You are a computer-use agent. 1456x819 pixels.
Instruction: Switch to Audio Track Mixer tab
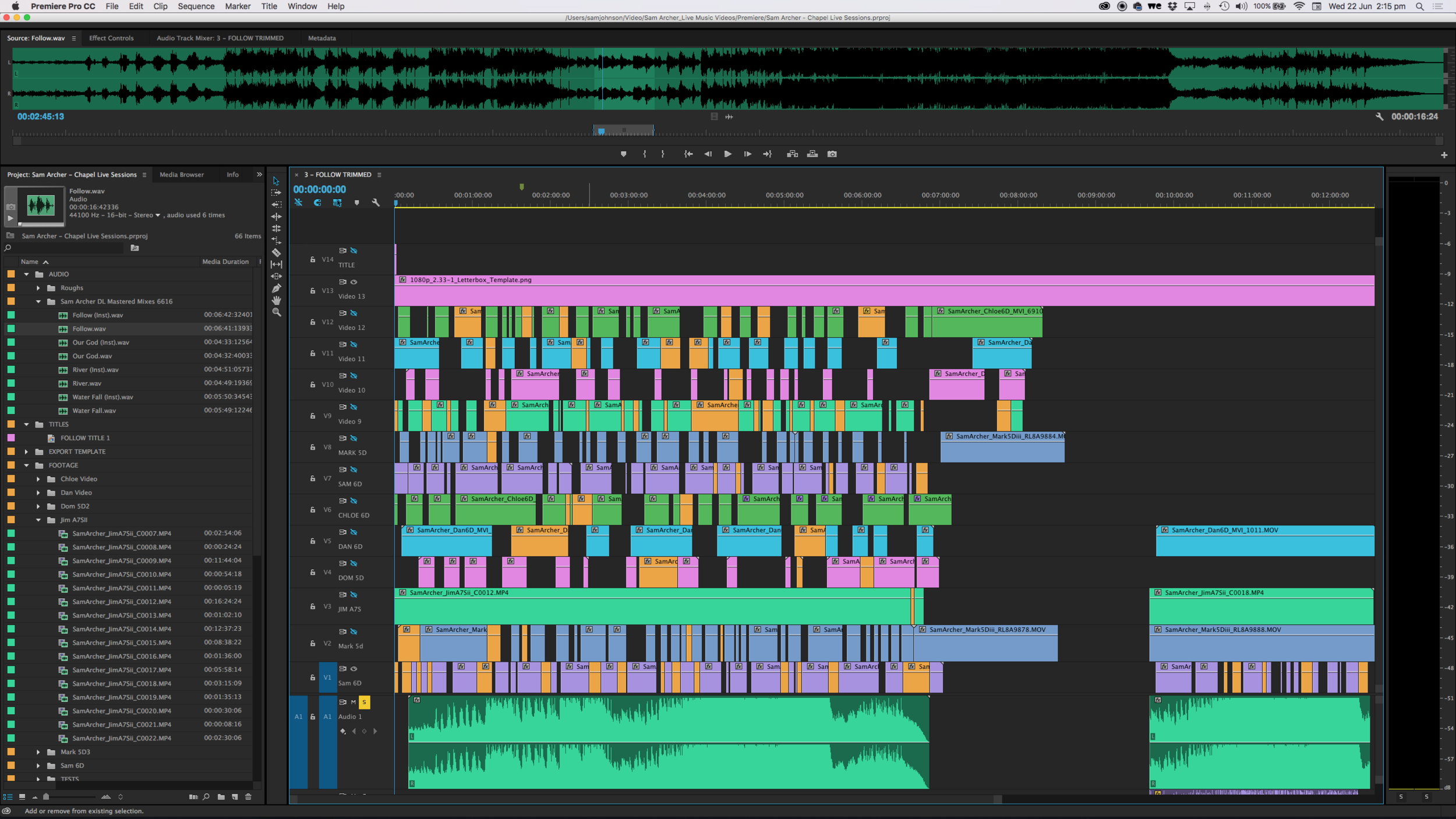[220, 38]
